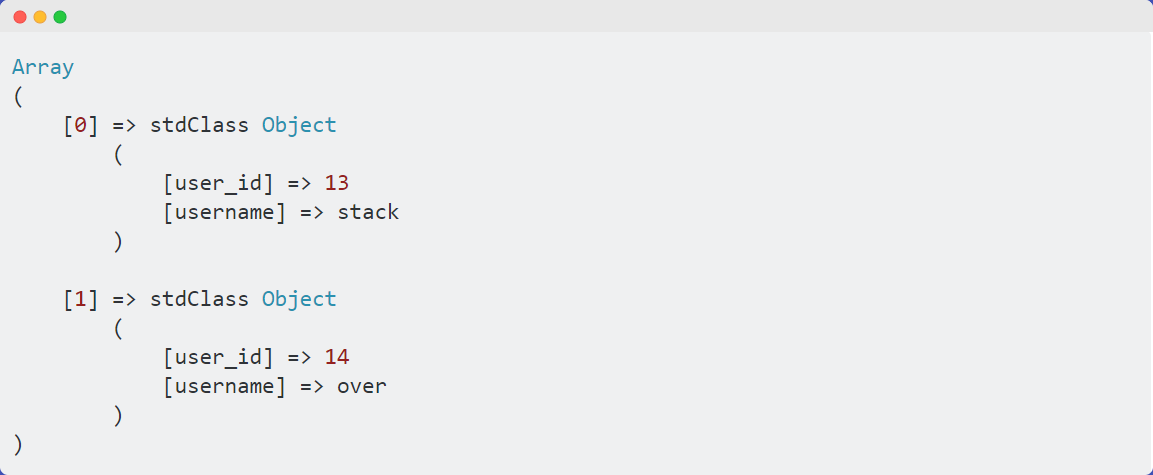Click the yellow minimize window dot
This screenshot has height=475, width=1153.
(40, 17)
